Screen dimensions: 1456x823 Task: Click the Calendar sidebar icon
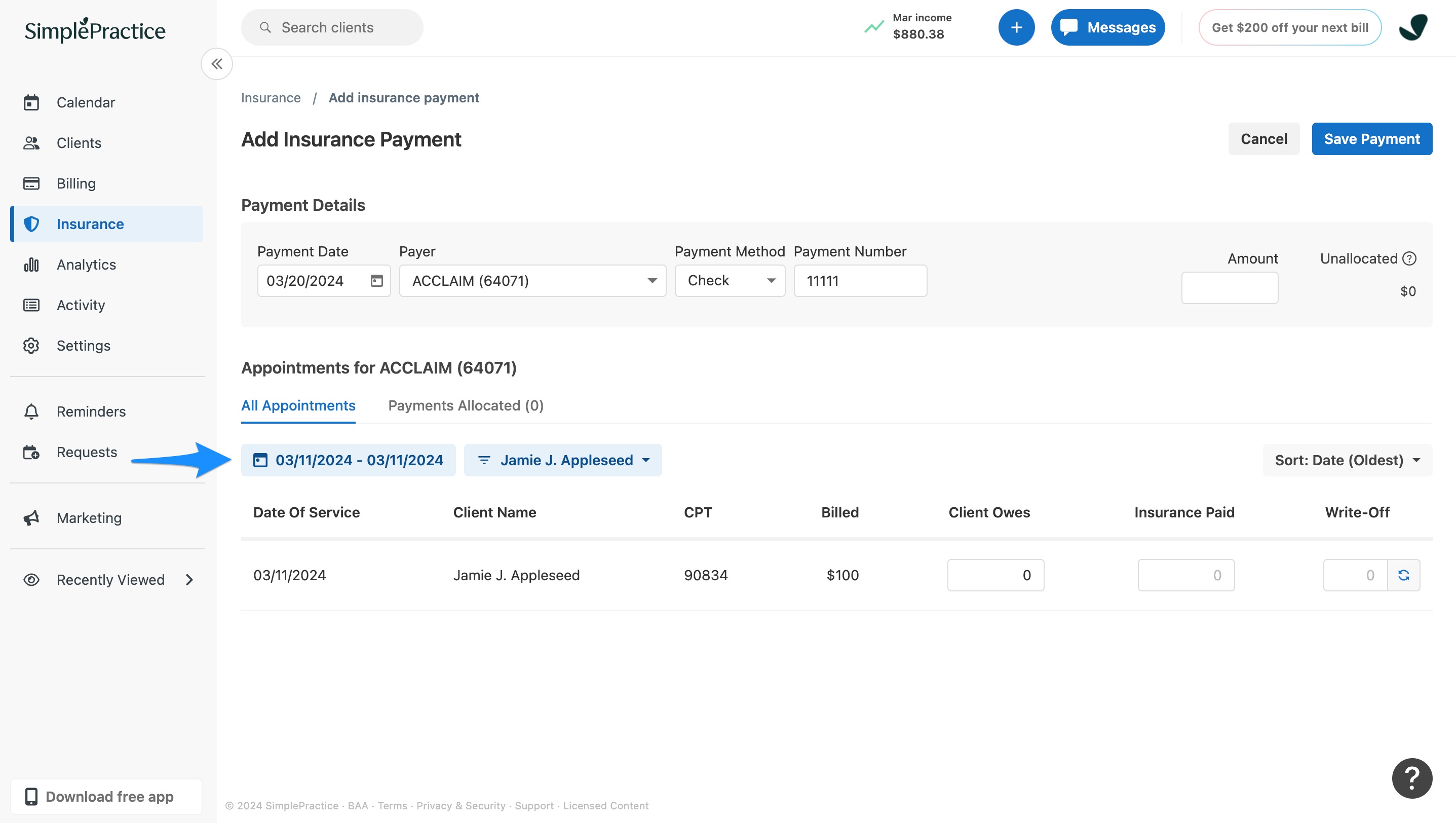[x=31, y=102]
